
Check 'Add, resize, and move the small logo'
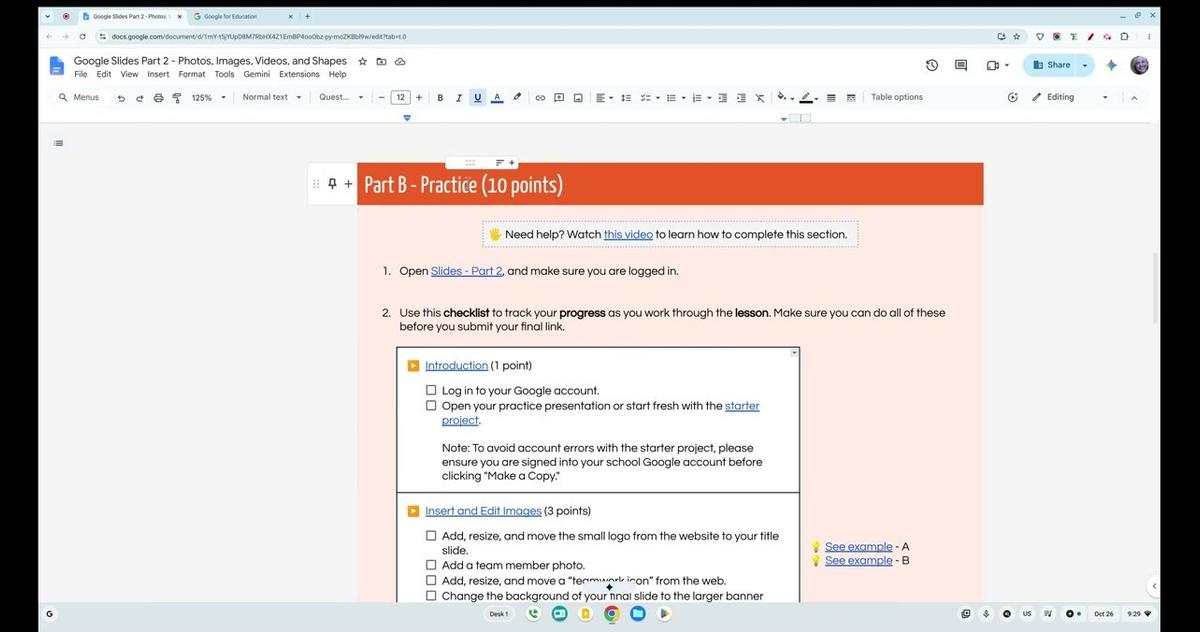[x=431, y=536]
